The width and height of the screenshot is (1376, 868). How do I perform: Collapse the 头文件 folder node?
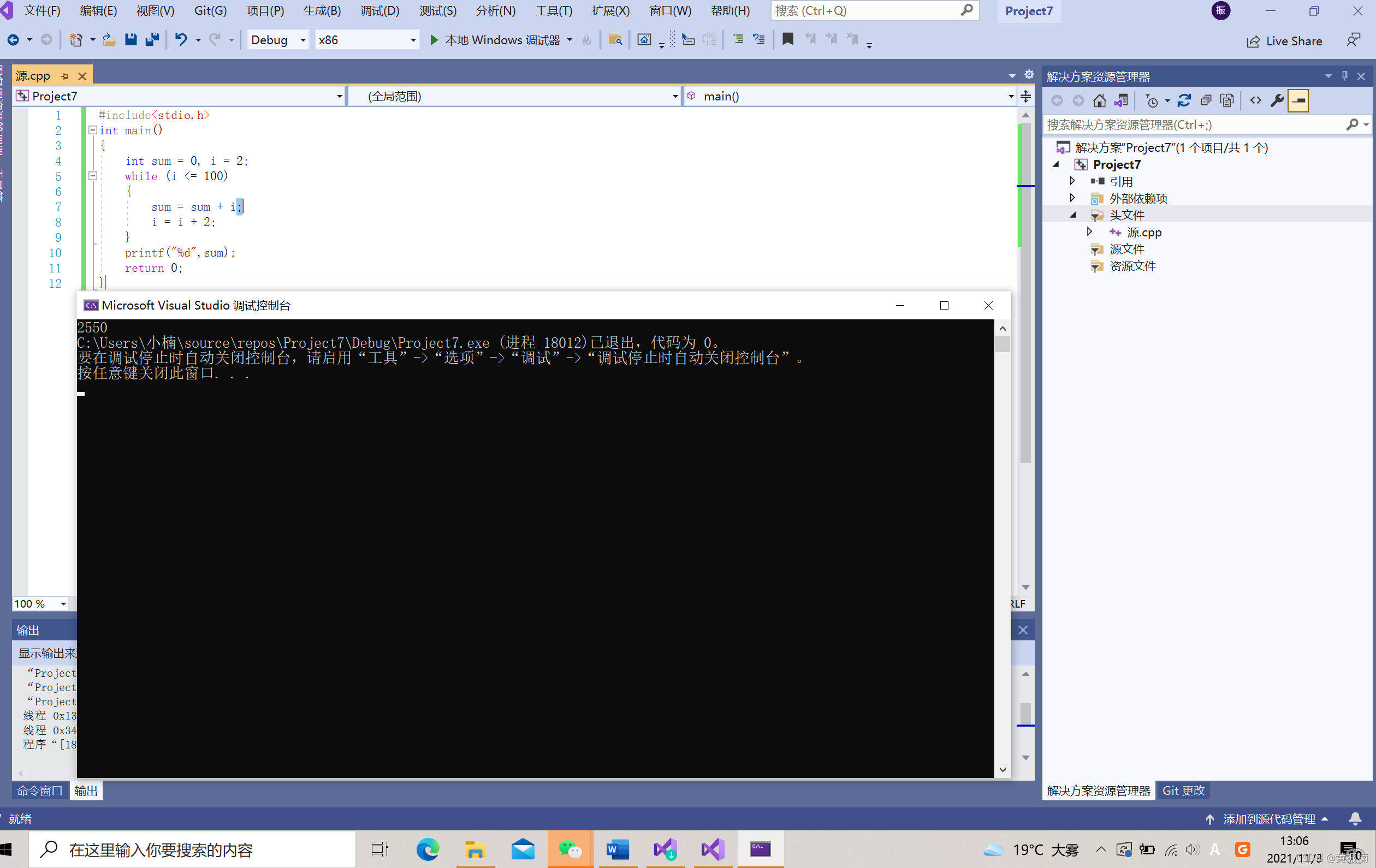point(1073,215)
